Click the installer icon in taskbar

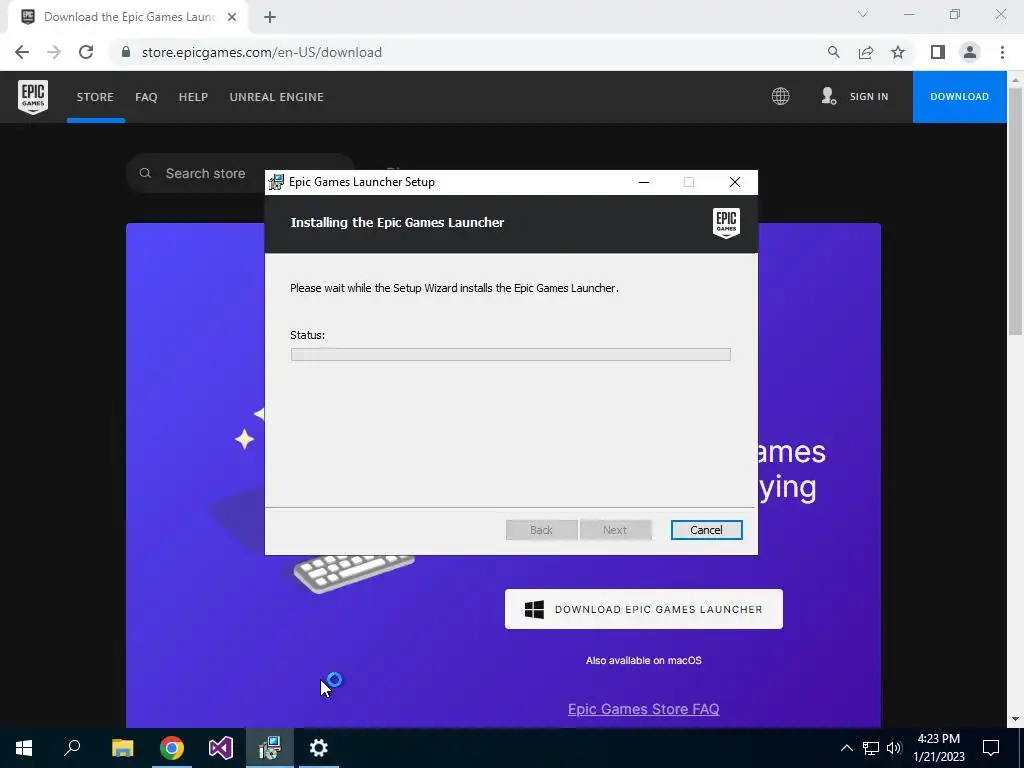coord(270,748)
